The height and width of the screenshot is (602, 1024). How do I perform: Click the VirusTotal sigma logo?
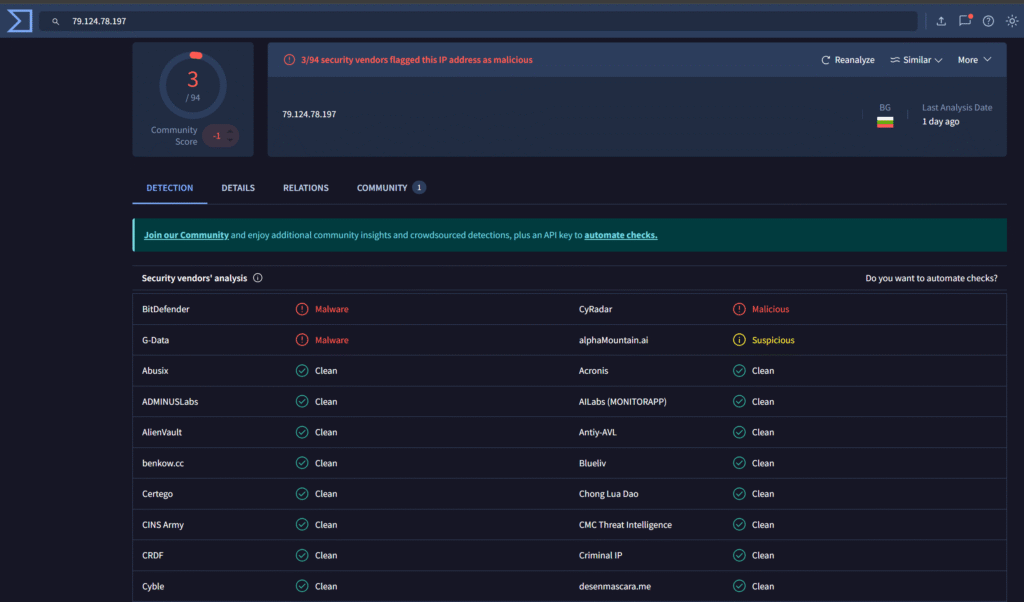20,21
